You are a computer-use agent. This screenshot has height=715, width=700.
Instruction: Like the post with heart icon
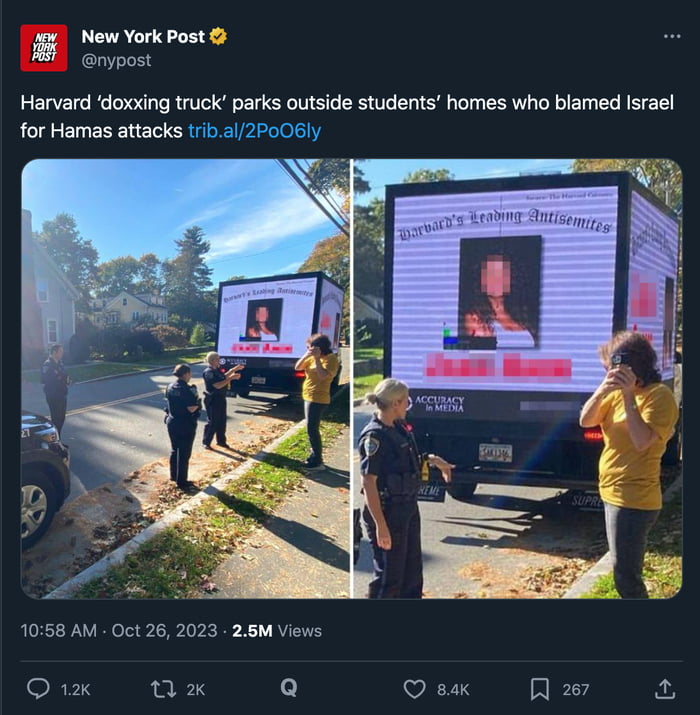415,689
